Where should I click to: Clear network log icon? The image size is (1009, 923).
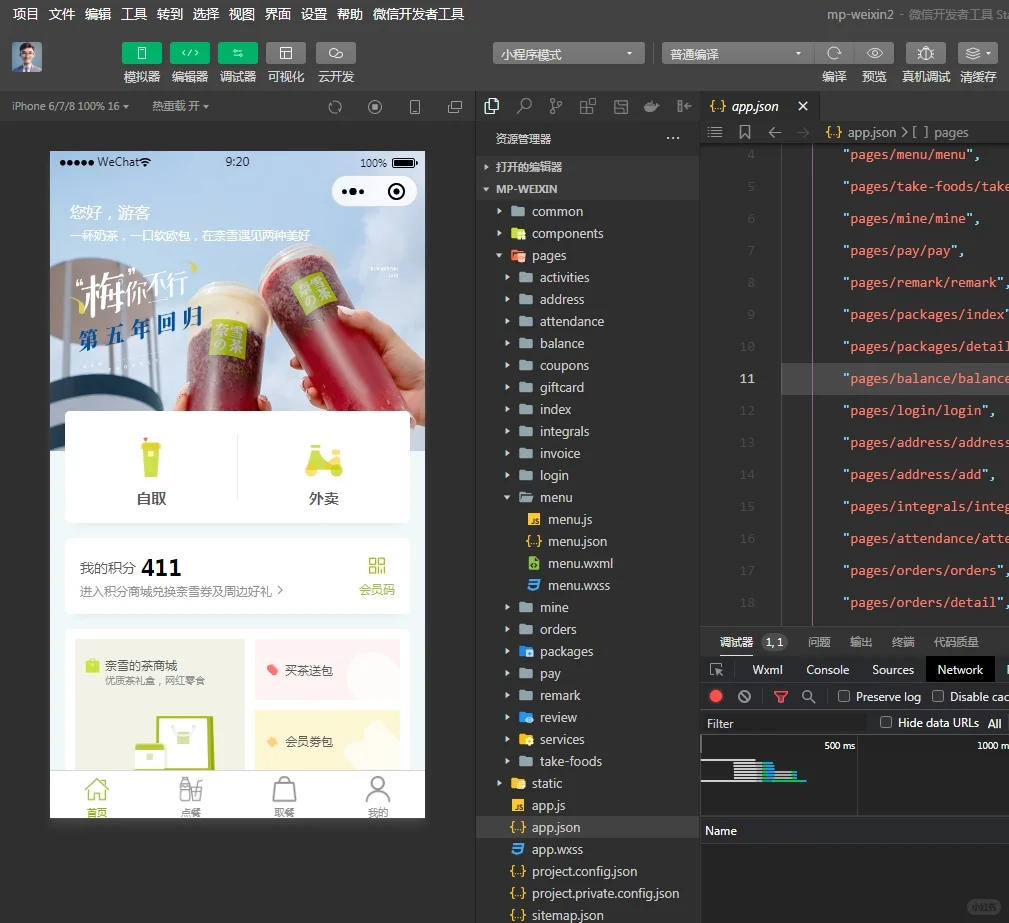coord(745,696)
